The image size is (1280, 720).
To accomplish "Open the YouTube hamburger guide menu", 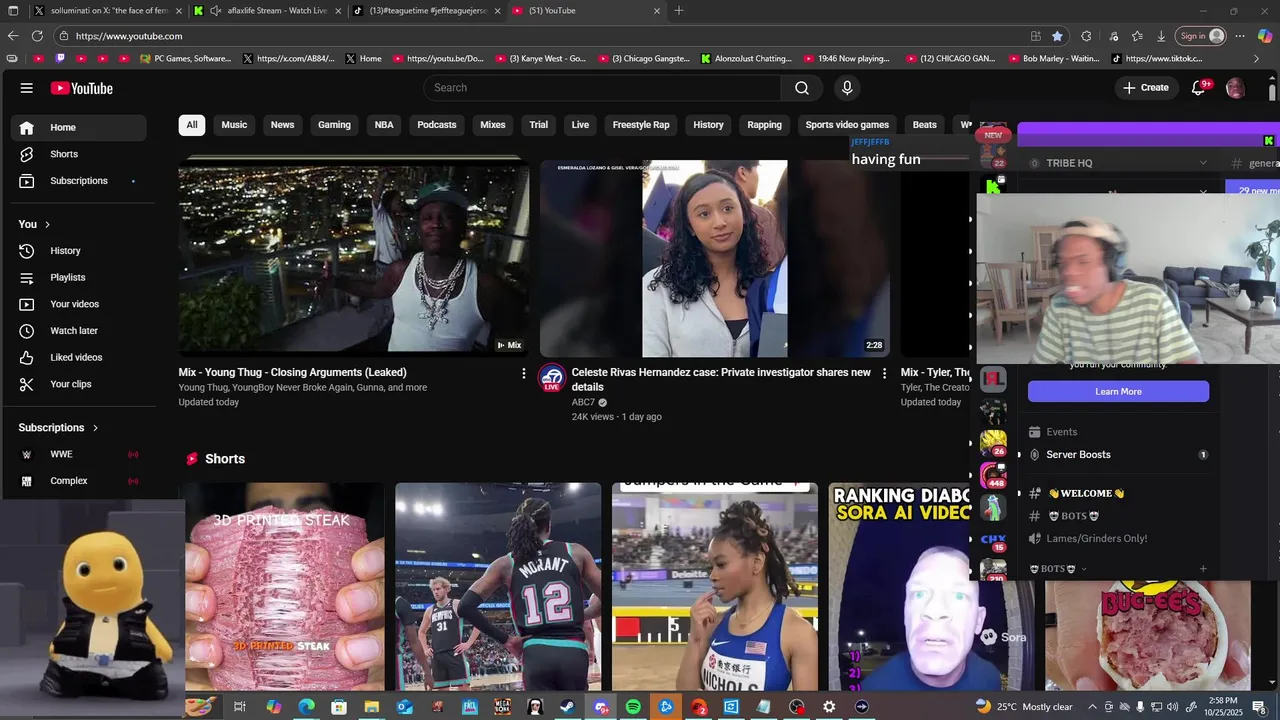I will (27, 88).
